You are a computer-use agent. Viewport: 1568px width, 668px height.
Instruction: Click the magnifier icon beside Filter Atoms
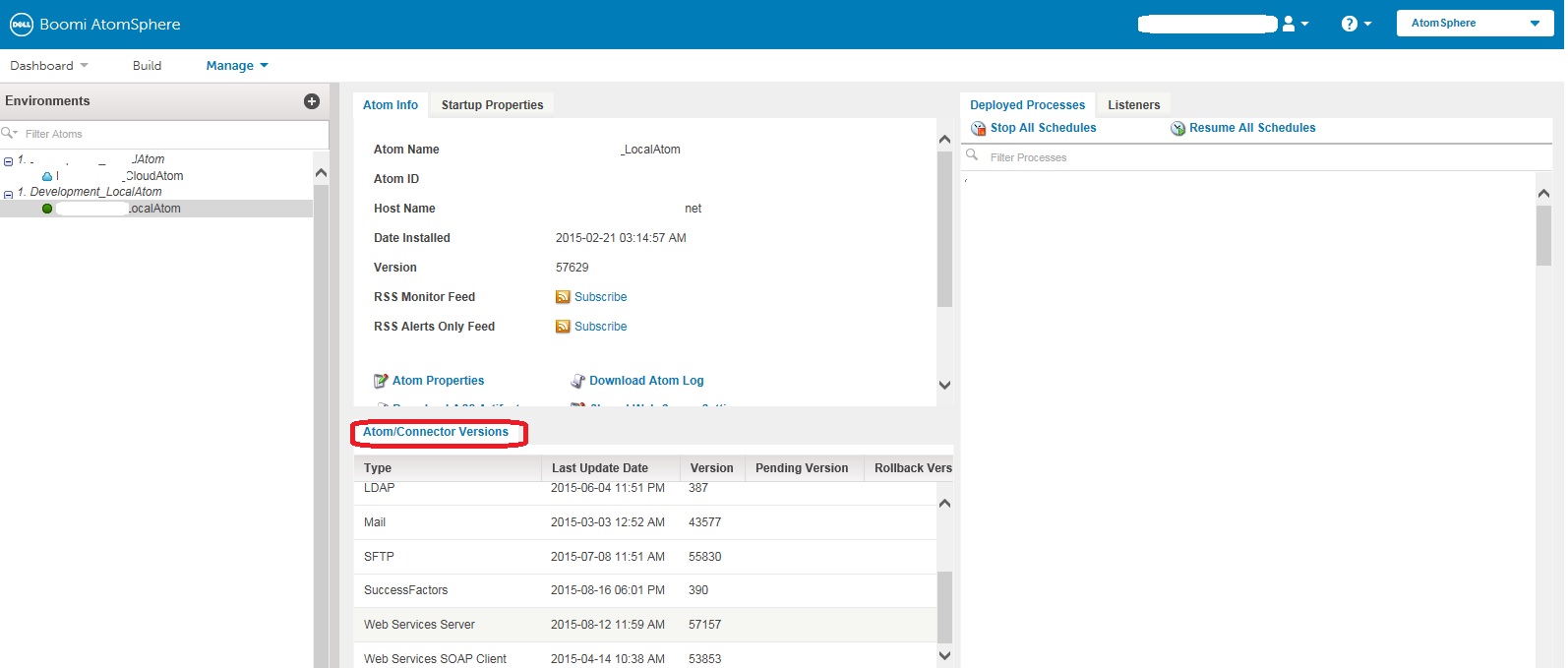[8, 133]
